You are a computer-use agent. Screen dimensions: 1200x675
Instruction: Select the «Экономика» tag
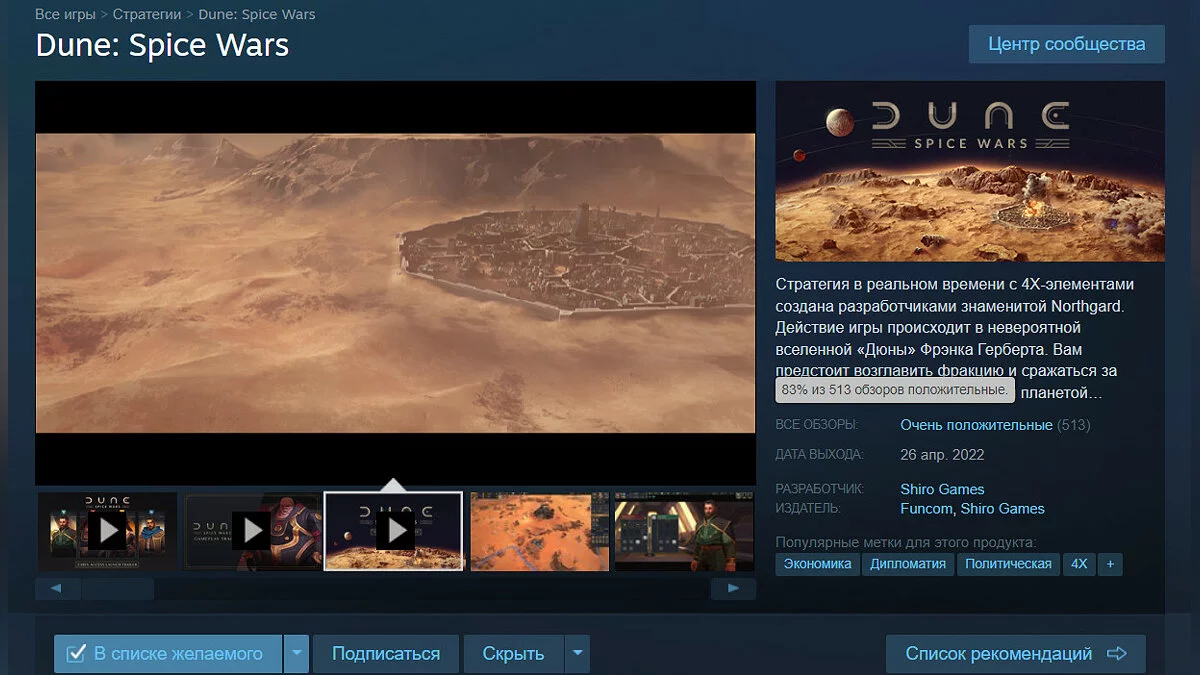tap(818, 564)
